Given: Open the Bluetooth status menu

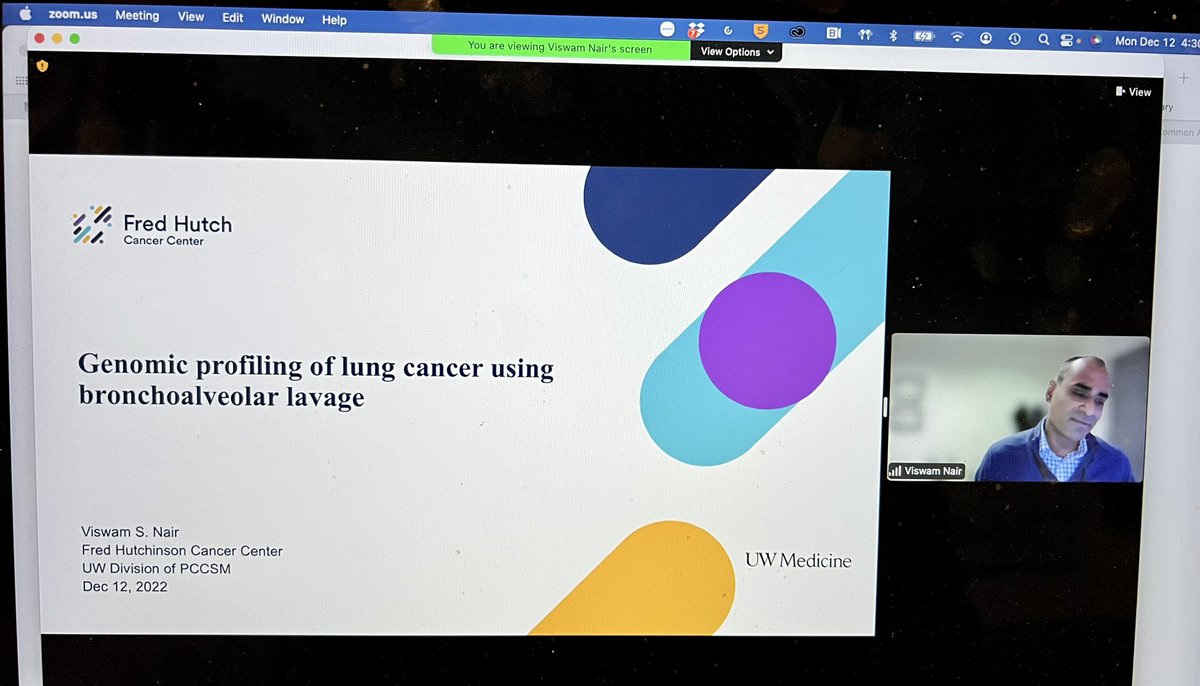Looking at the screenshot, I should [x=894, y=35].
